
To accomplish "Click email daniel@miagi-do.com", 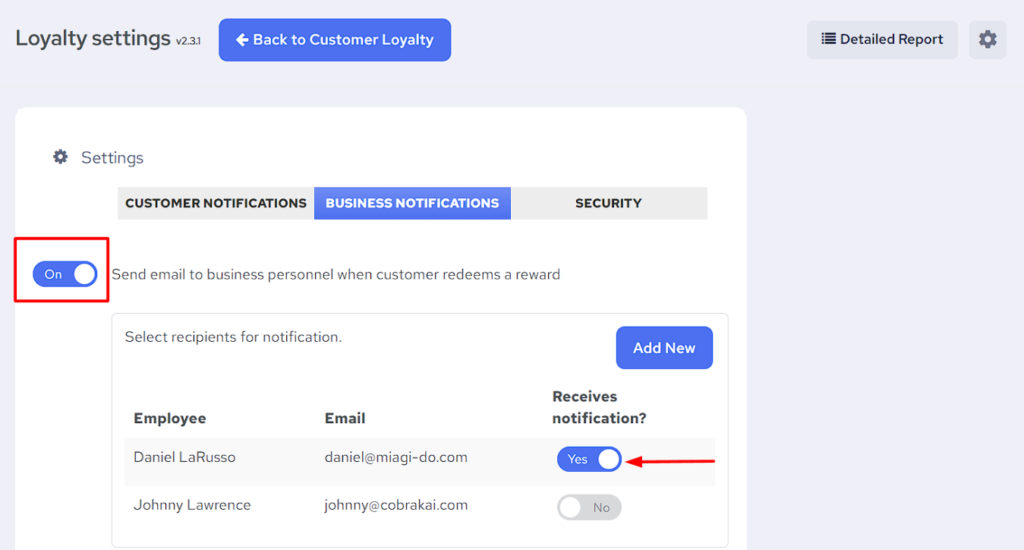I will pos(396,457).
